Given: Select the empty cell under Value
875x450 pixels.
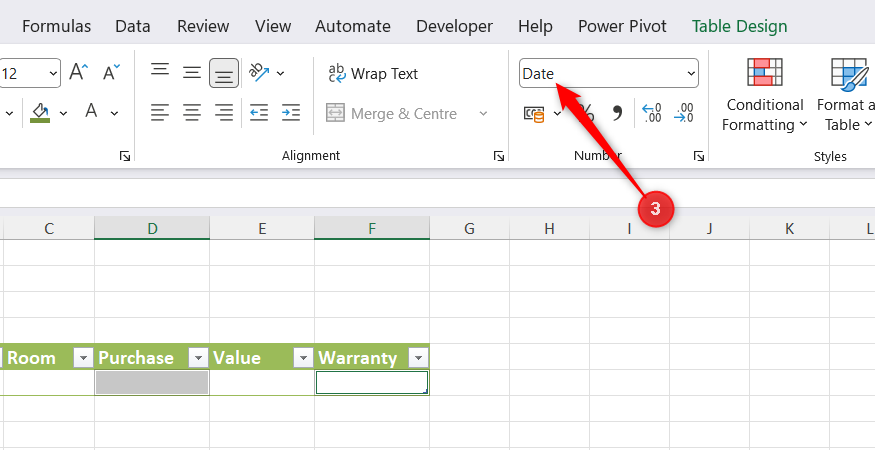Looking at the screenshot, I should coord(262,382).
